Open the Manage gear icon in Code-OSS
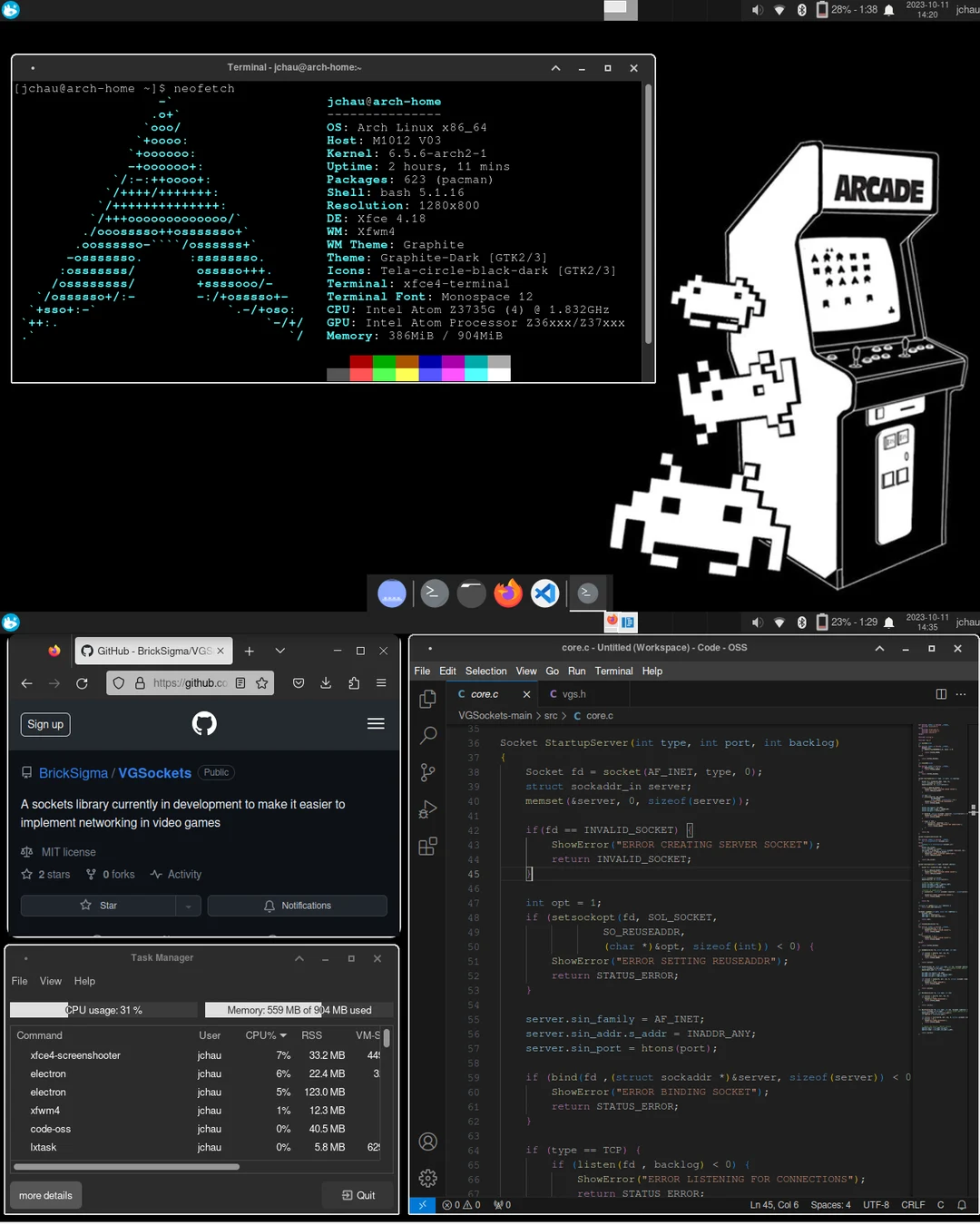 pos(427,1178)
